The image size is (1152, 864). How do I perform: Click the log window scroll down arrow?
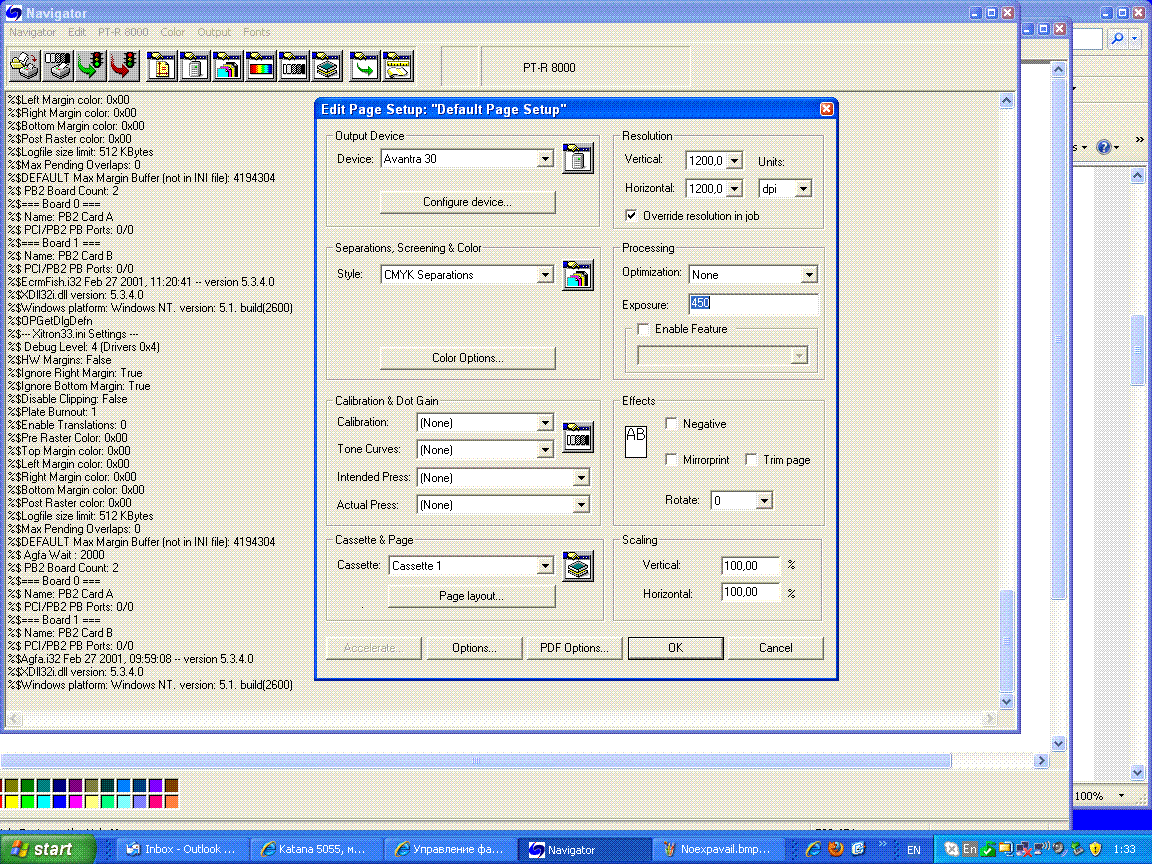1007,702
